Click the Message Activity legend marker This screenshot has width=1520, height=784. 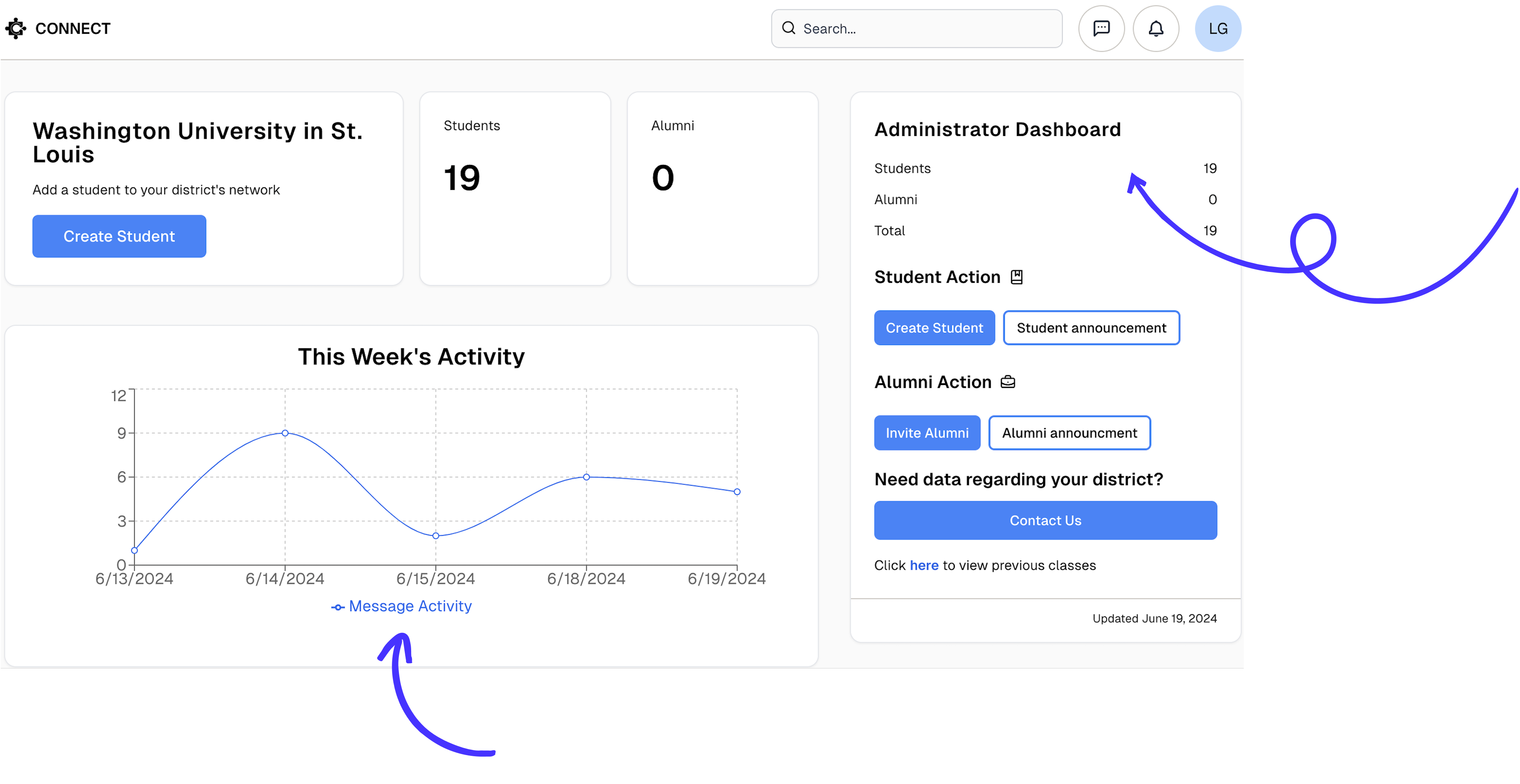[x=337, y=607]
